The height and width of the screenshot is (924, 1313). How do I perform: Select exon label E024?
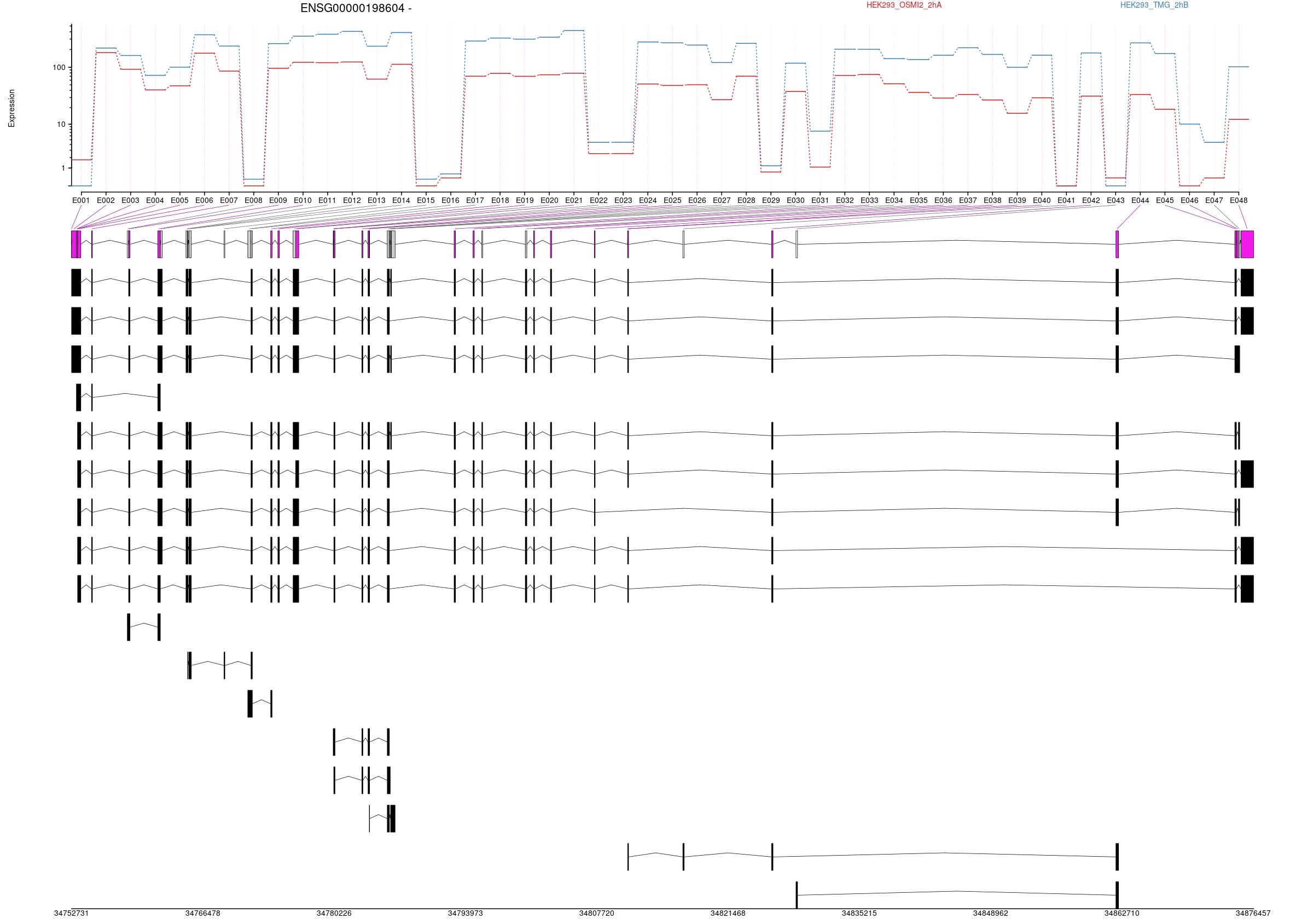tap(648, 201)
